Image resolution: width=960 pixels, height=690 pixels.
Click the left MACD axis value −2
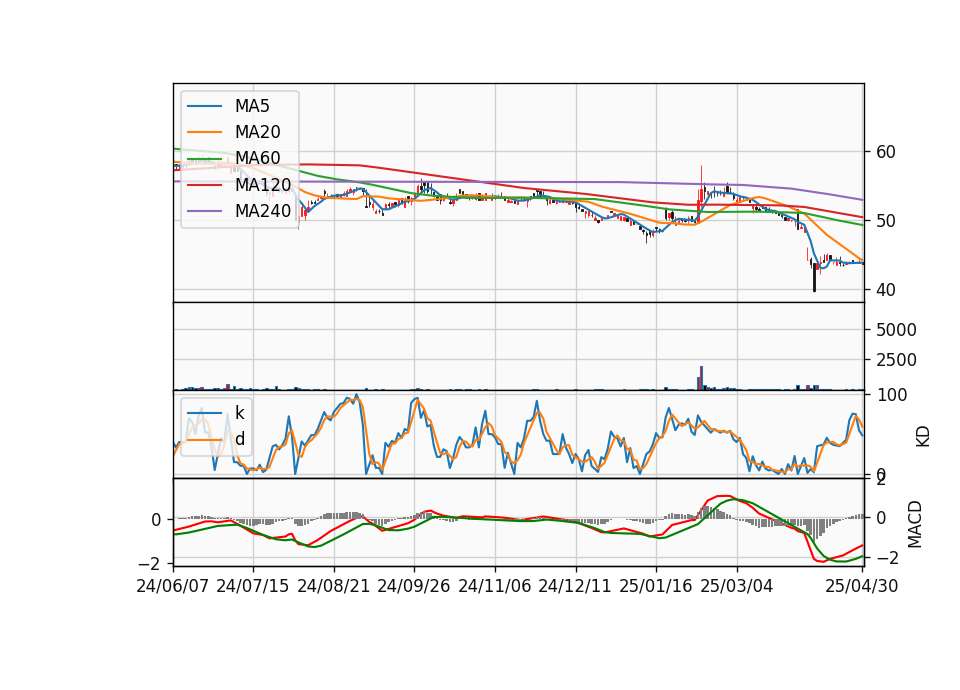coord(149,563)
